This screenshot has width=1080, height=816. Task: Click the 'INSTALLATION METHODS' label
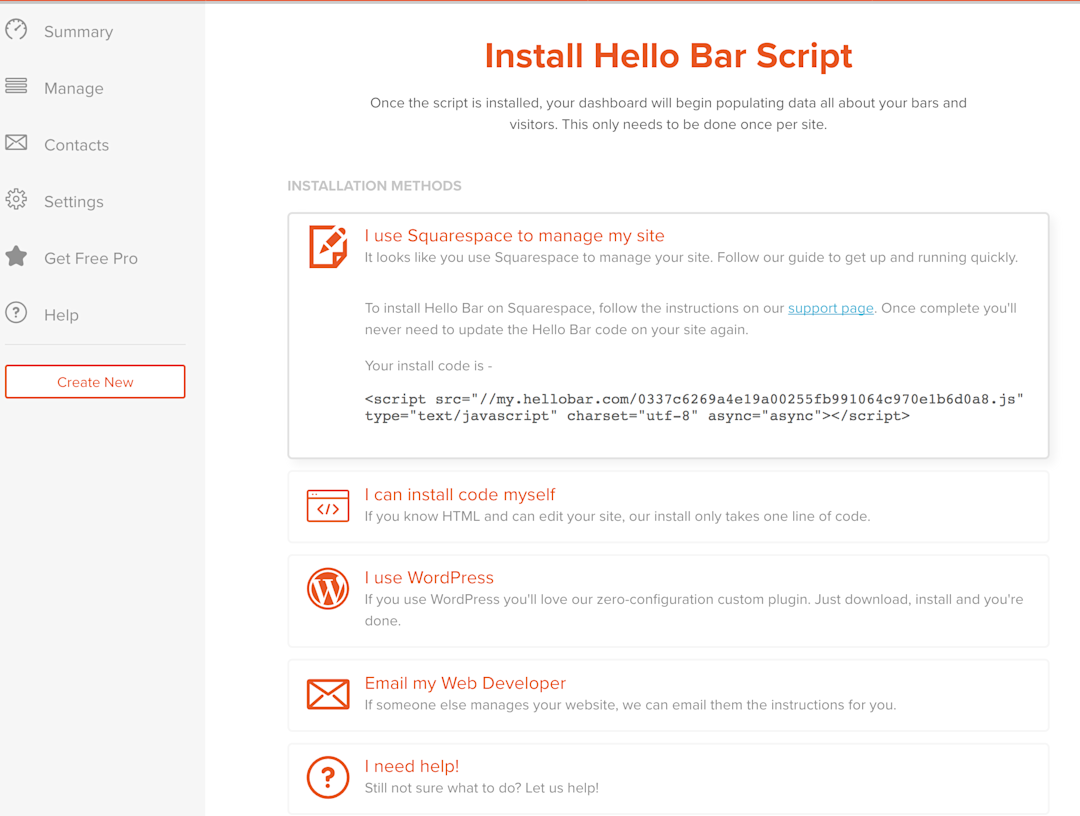click(375, 186)
